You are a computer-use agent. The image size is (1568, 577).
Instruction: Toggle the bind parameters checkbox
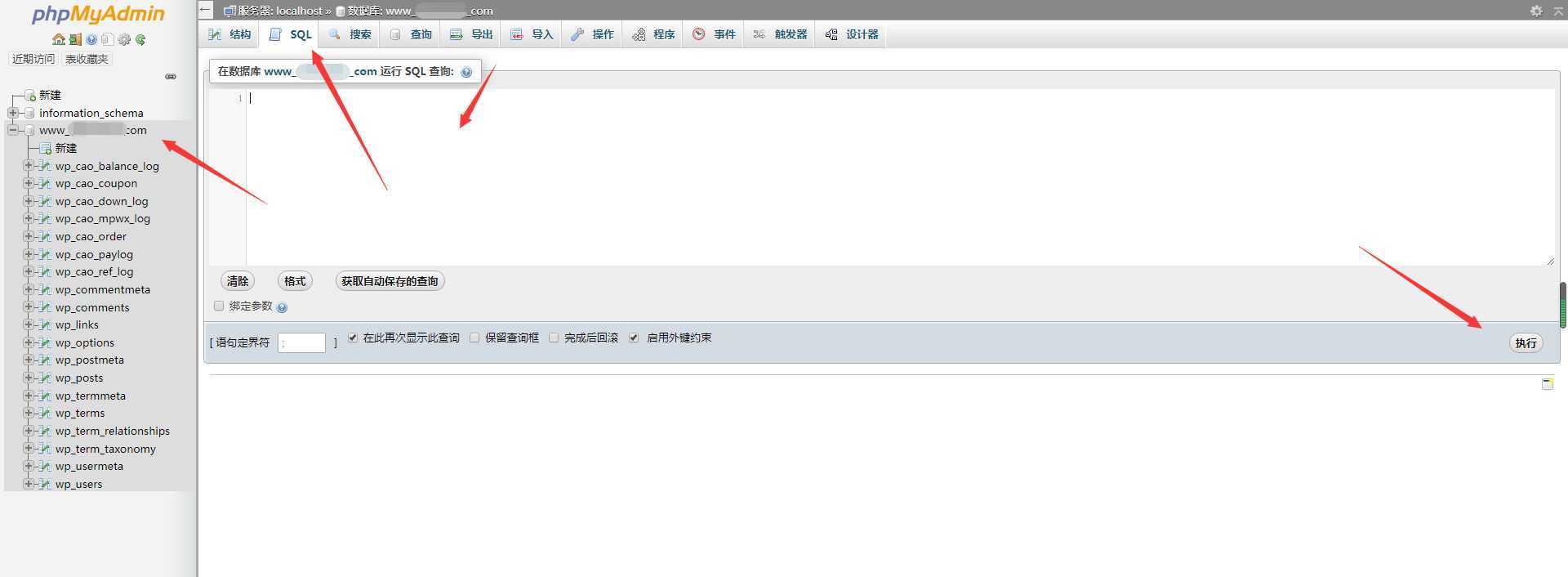click(219, 306)
